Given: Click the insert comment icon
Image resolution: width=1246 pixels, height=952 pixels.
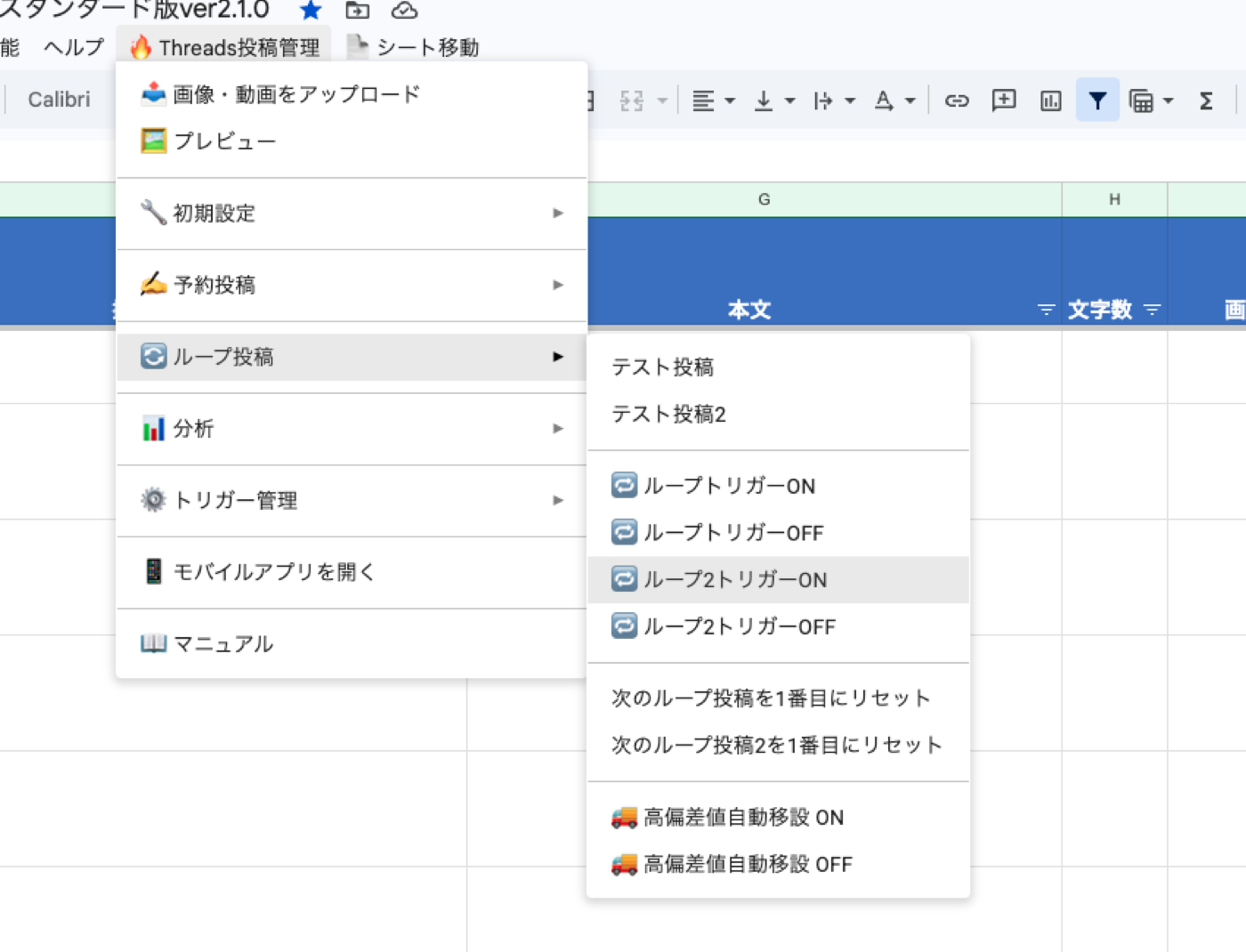Looking at the screenshot, I should click(1004, 101).
